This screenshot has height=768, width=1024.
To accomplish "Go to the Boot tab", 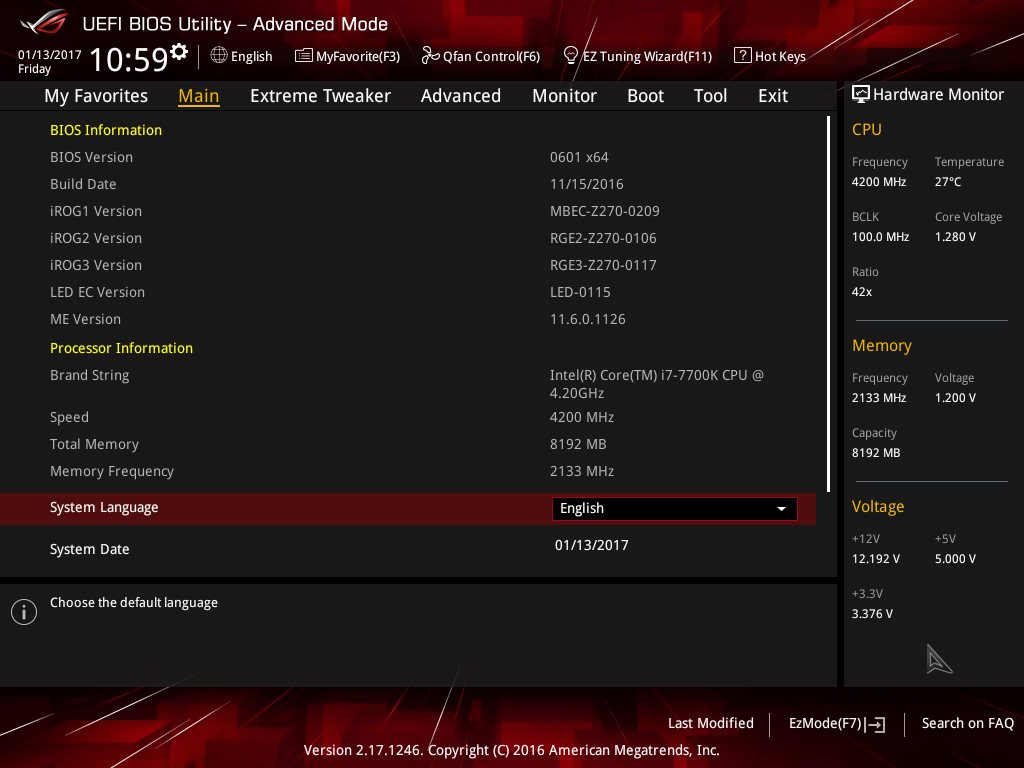I will tap(645, 96).
